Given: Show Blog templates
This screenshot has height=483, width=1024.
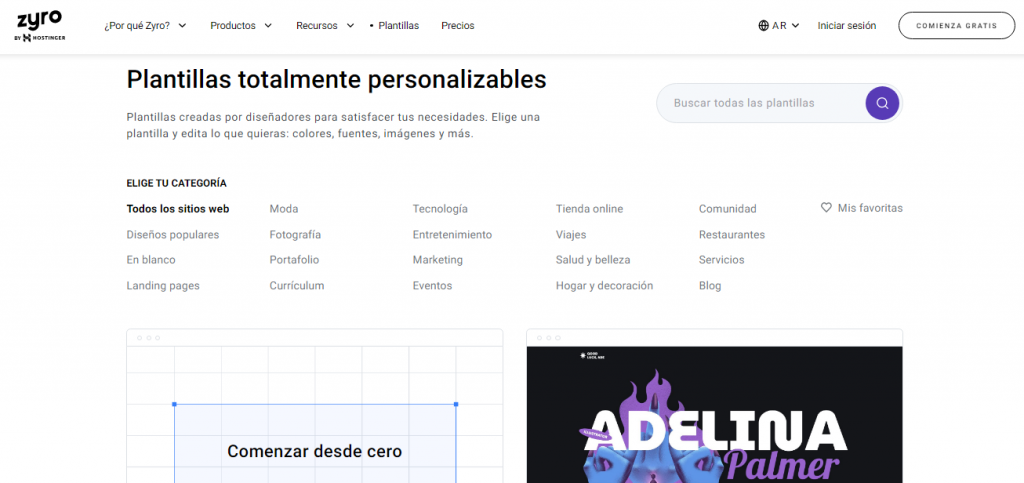Looking at the screenshot, I should point(710,285).
